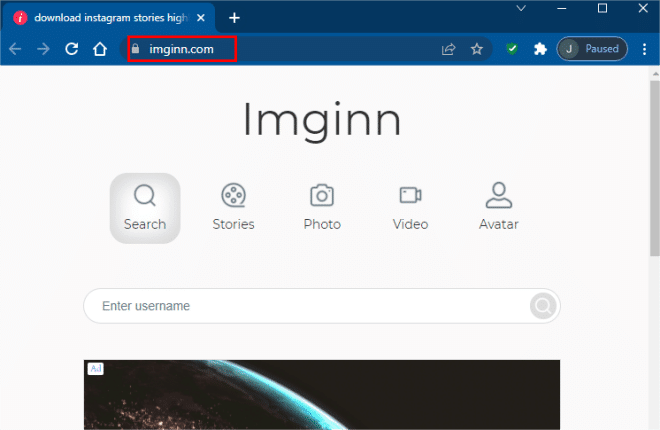This screenshot has width=660, height=430.
Task: Open the Extensions puzzle menu
Action: (x=540, y=49)
